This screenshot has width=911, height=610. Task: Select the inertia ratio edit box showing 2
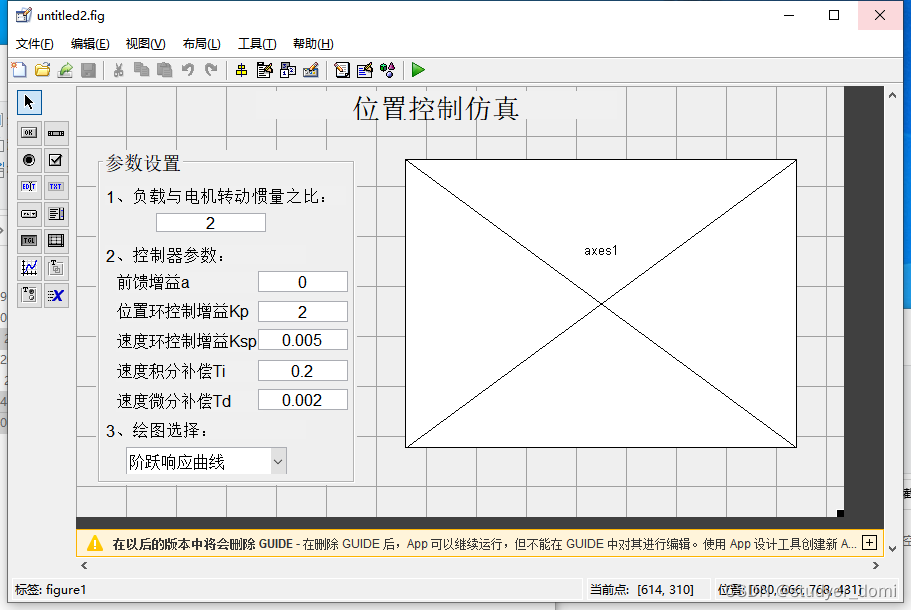(211, 223)
